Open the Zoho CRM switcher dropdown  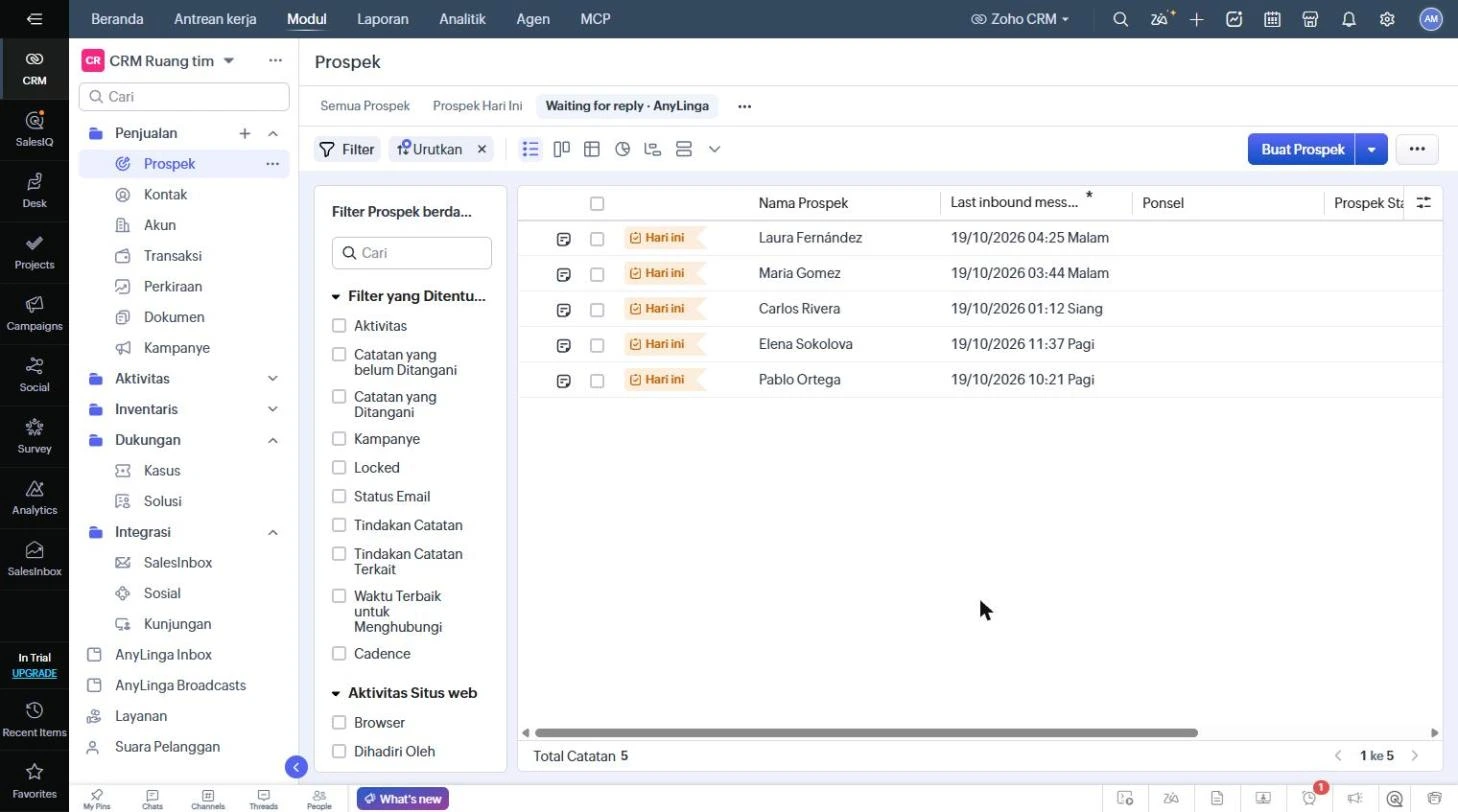pos(1020,19)
